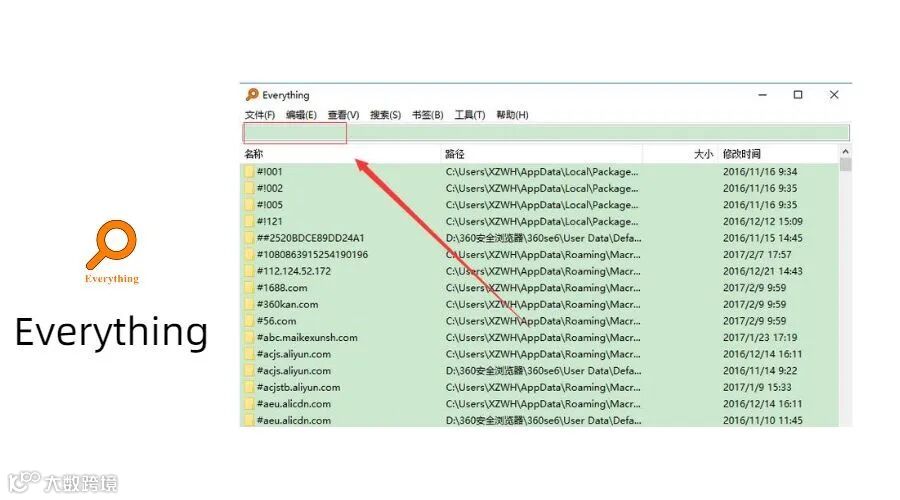Open the 书签(B) menu
Viewport: 900px width, 500px height.
point(428,115)
